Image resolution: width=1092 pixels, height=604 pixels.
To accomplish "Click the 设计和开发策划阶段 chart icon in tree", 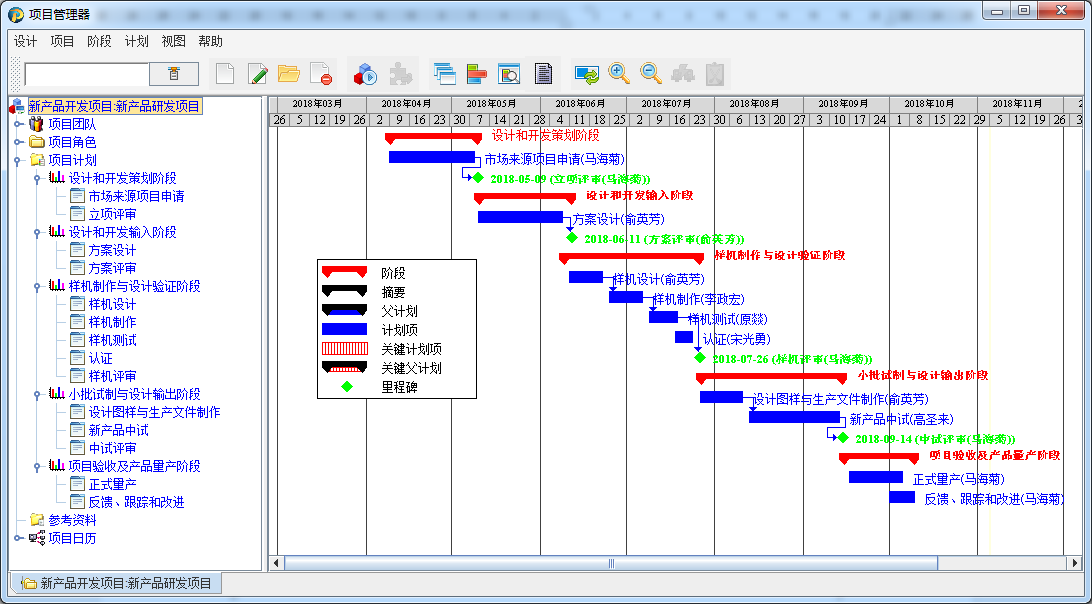I will click(56, 178).
